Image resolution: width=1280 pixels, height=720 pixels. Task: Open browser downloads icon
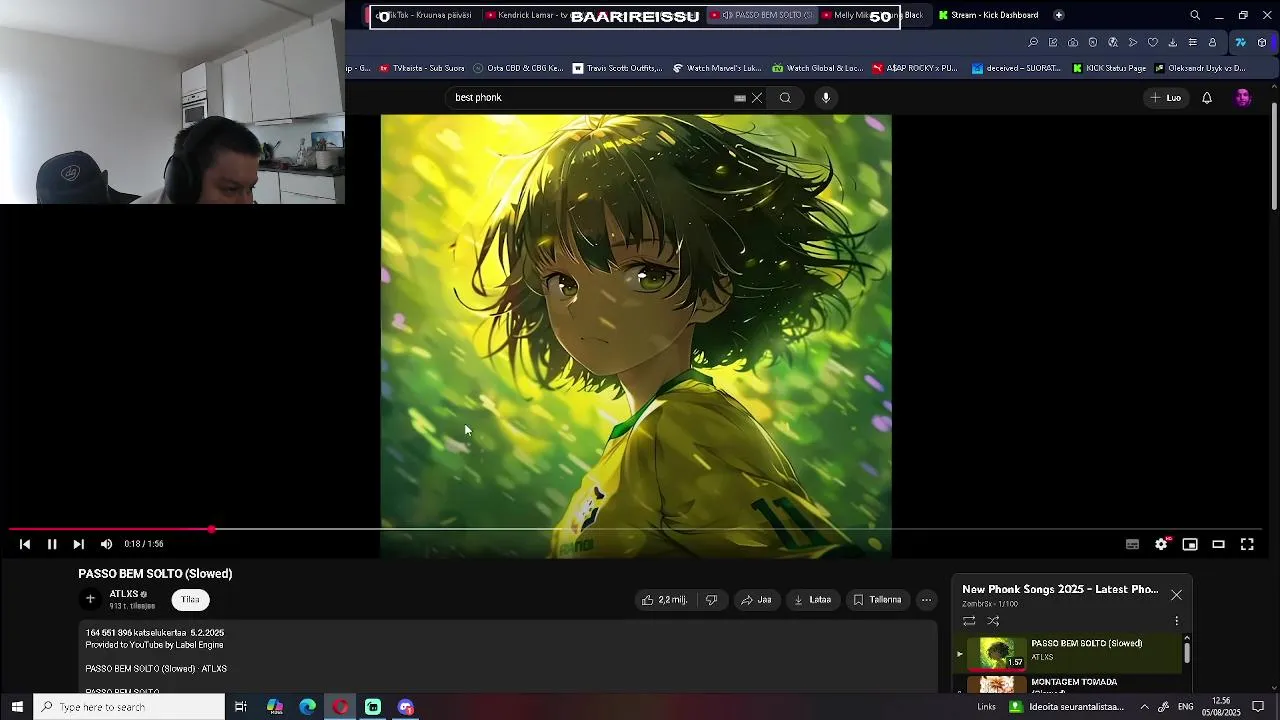[x=1172, y=42]
